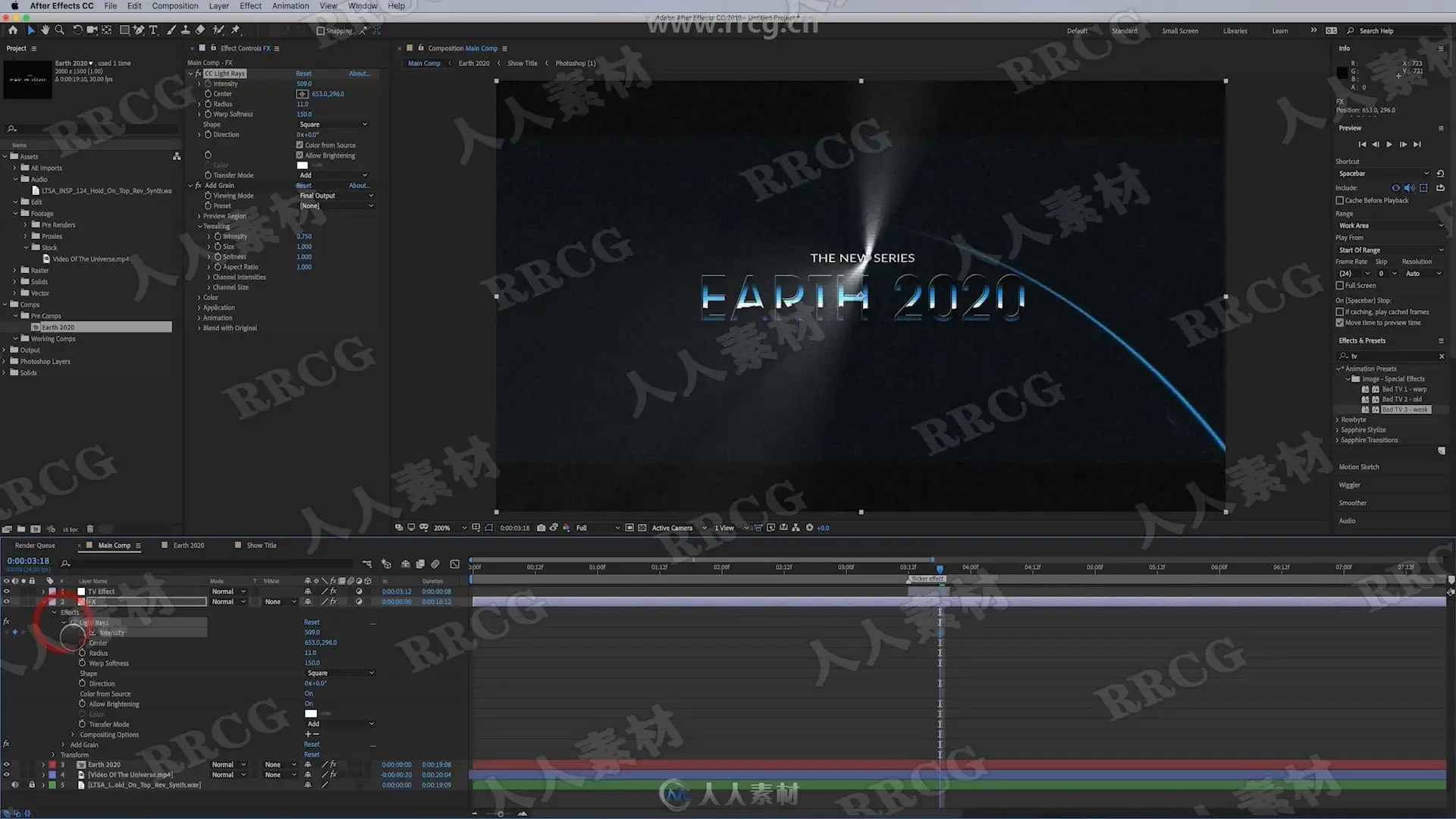Uncheck Color from Source in CC Light Rays
The width and height of the screenshot is (1456, 819).
[x=300, y=145]
